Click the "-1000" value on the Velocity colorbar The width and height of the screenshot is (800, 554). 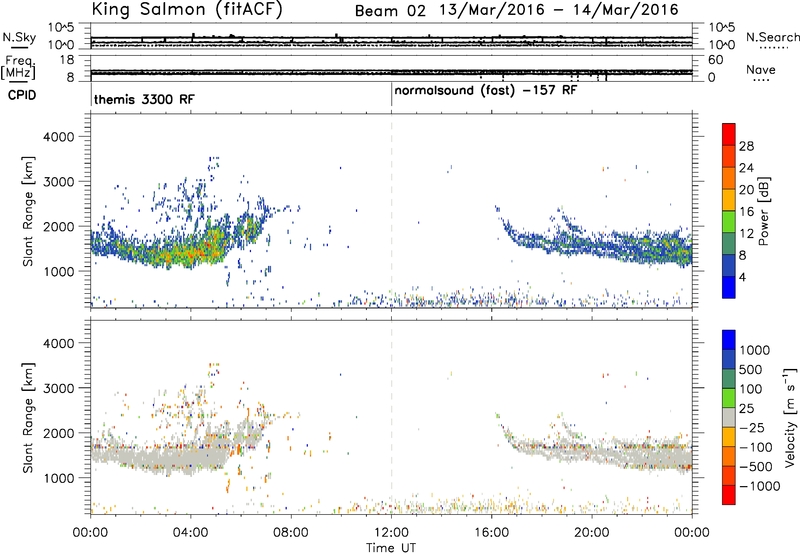pos(760,486)
